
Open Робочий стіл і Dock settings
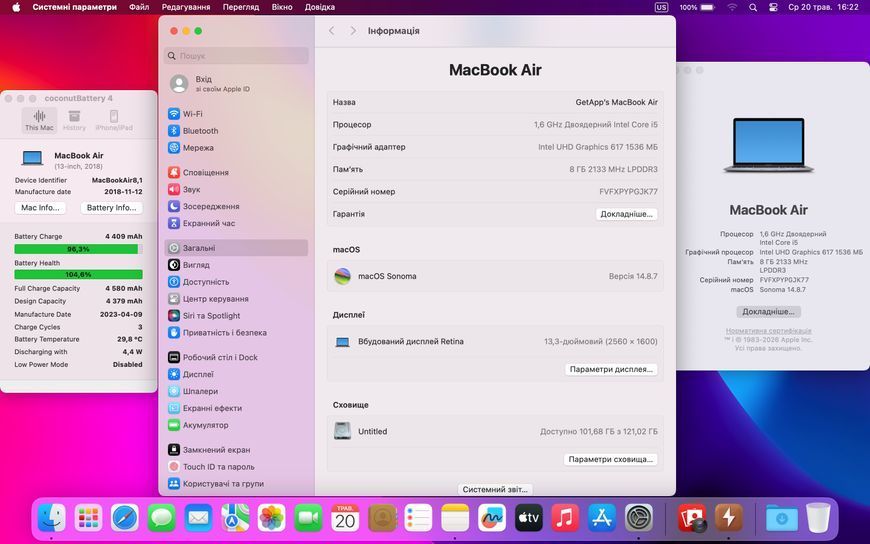coord(236,357)
